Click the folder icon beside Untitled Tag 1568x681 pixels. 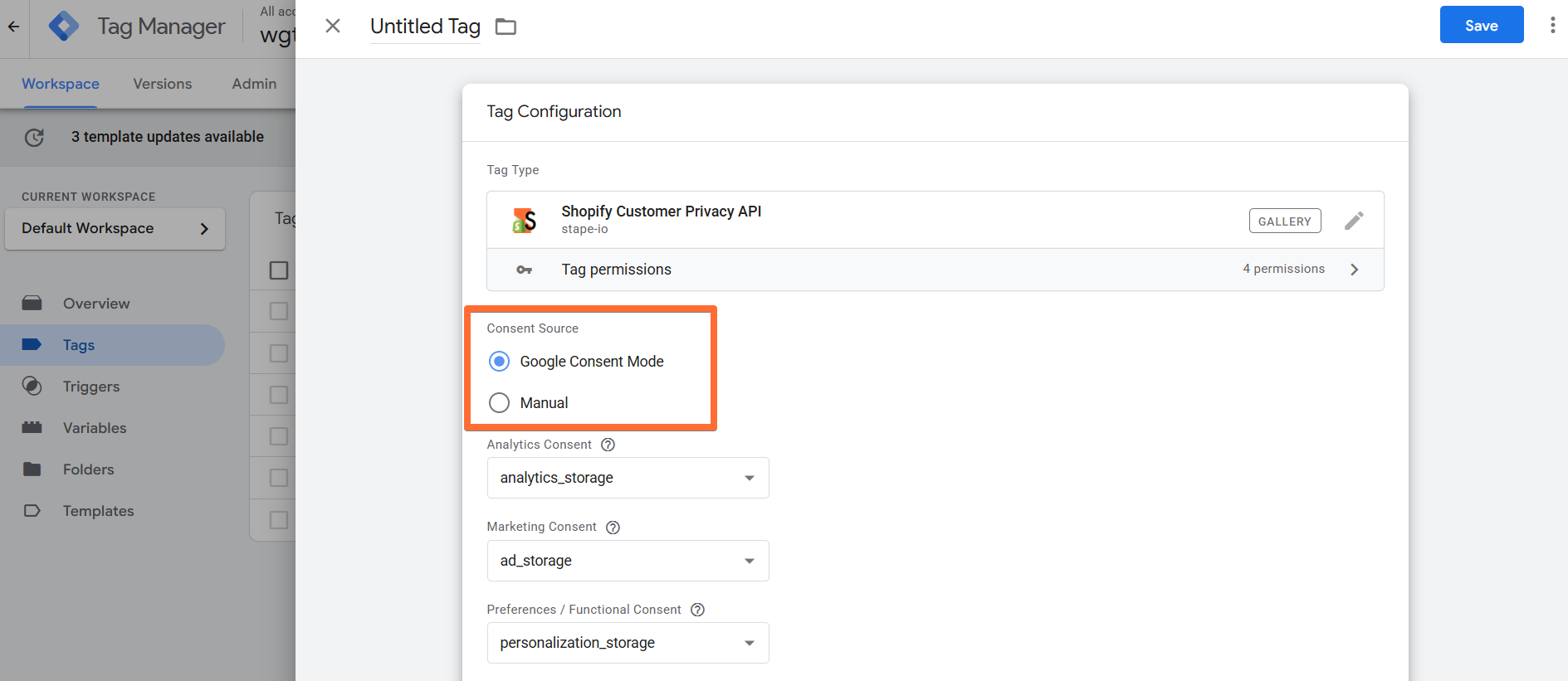point(506,27)
